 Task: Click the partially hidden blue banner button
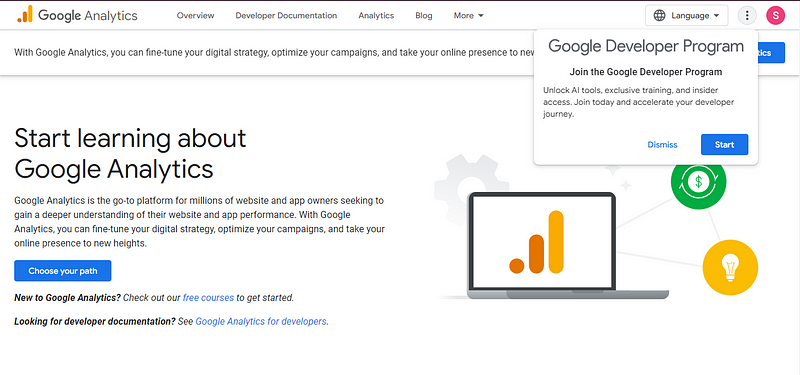771,53
